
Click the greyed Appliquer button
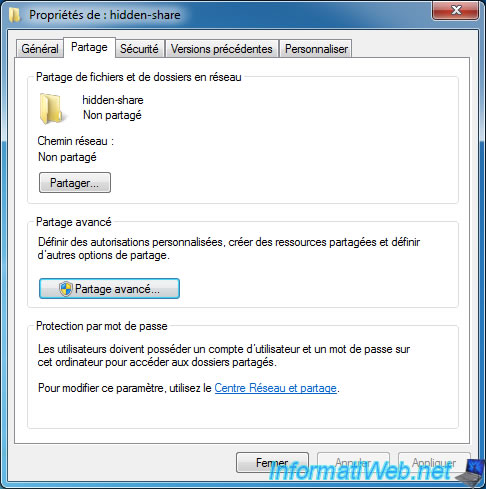[x=434, y=462]
